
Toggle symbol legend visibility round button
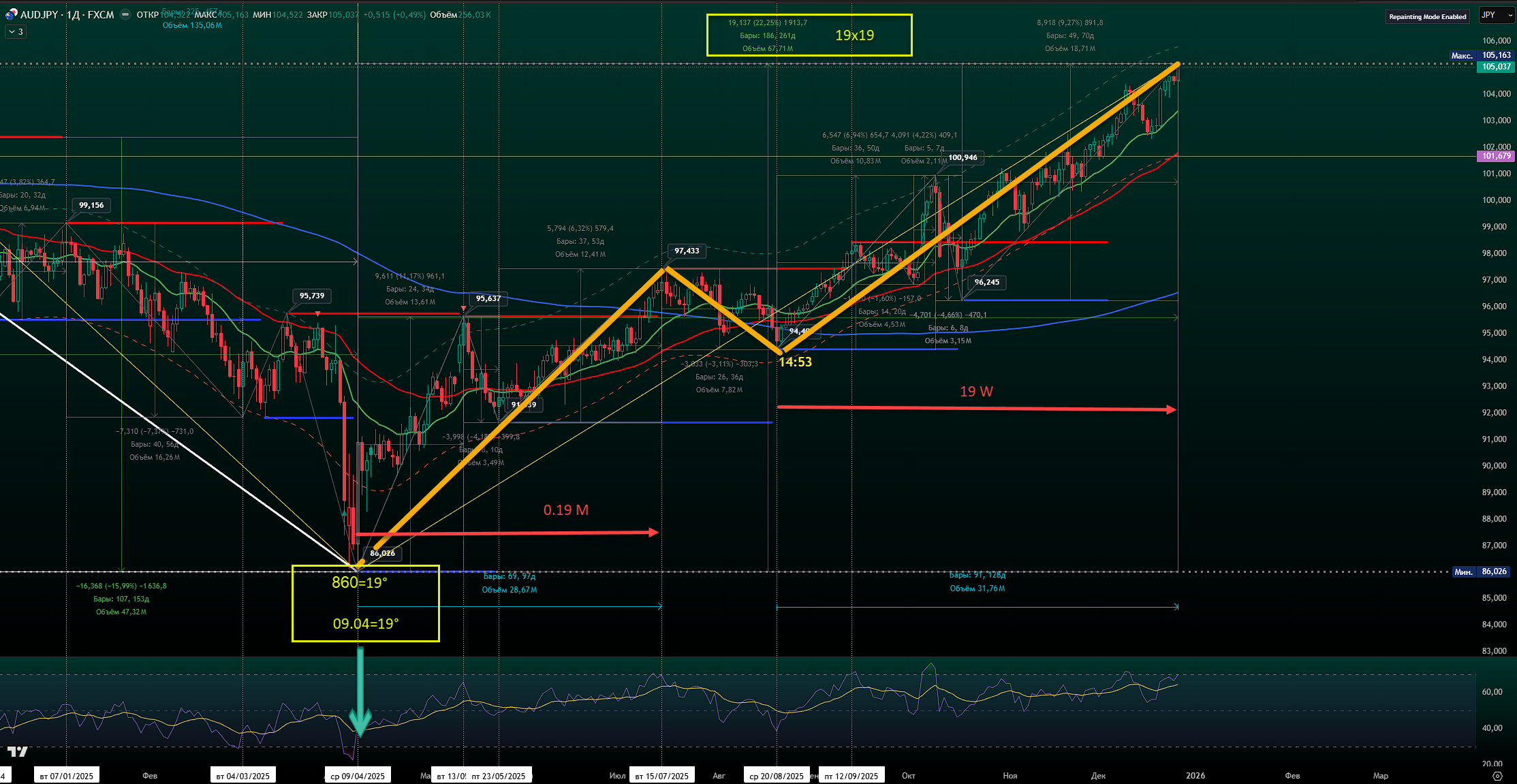click(x=125, y=14)
